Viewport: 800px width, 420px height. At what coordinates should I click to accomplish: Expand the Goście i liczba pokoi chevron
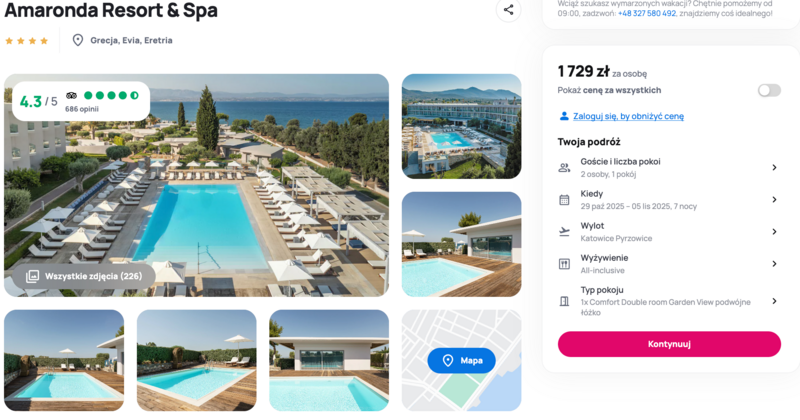tap(774, 167)
